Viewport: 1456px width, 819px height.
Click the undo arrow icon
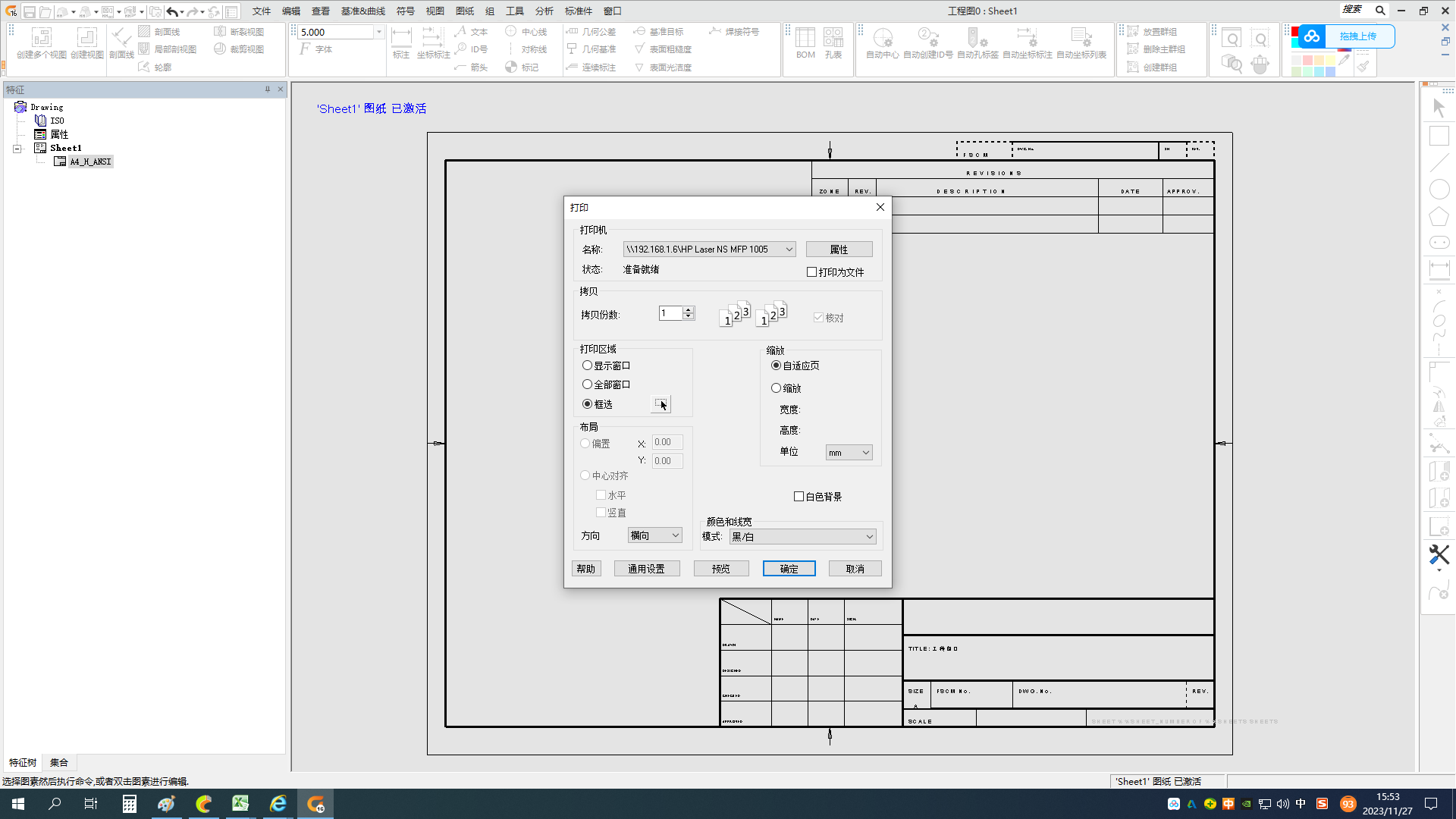(x=172, y=11)
